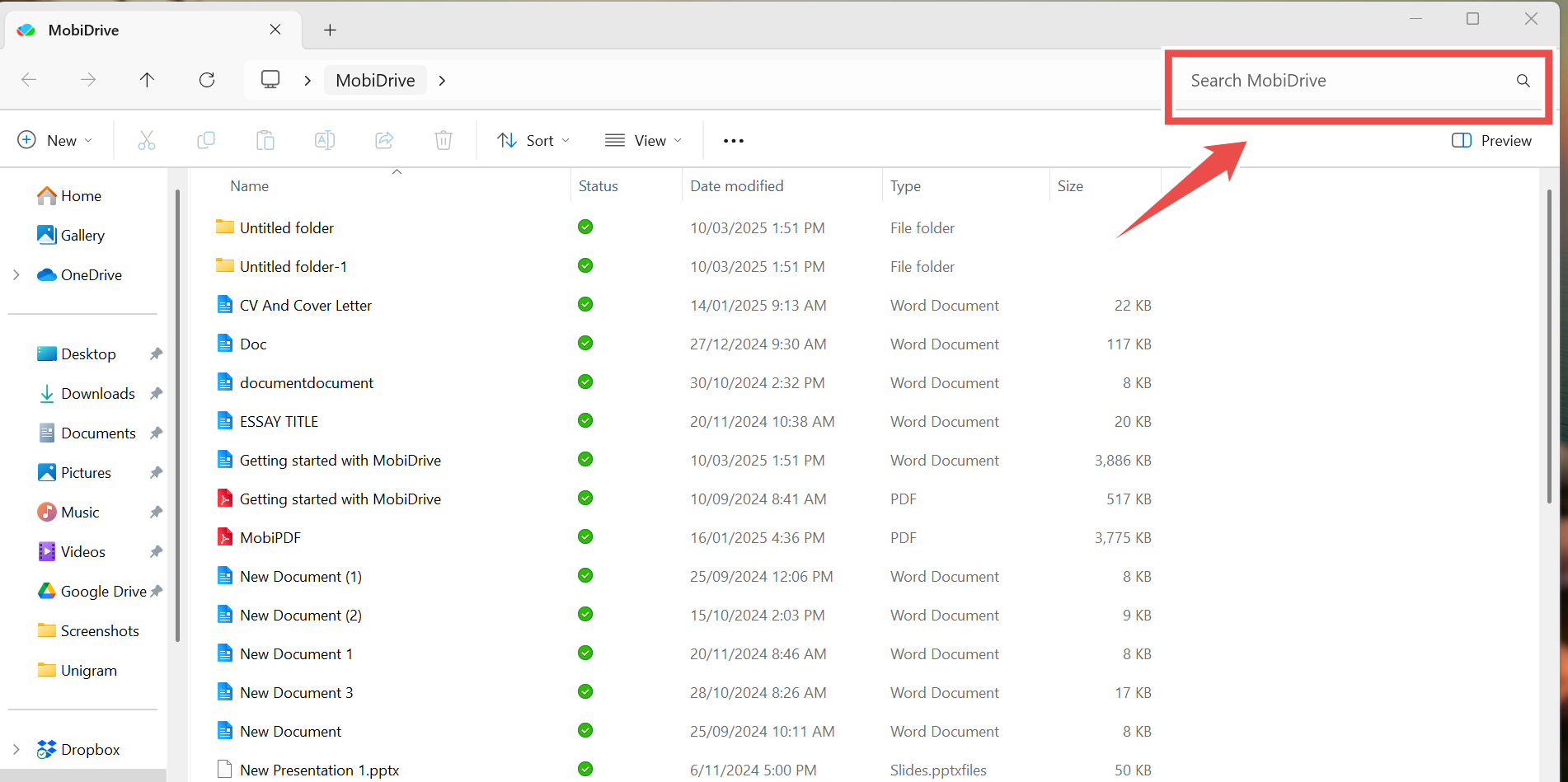Go up one folder level

147,80
